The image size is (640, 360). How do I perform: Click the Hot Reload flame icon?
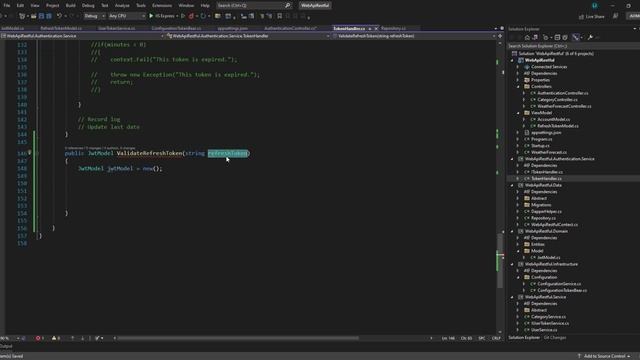[x=191, y=16]
